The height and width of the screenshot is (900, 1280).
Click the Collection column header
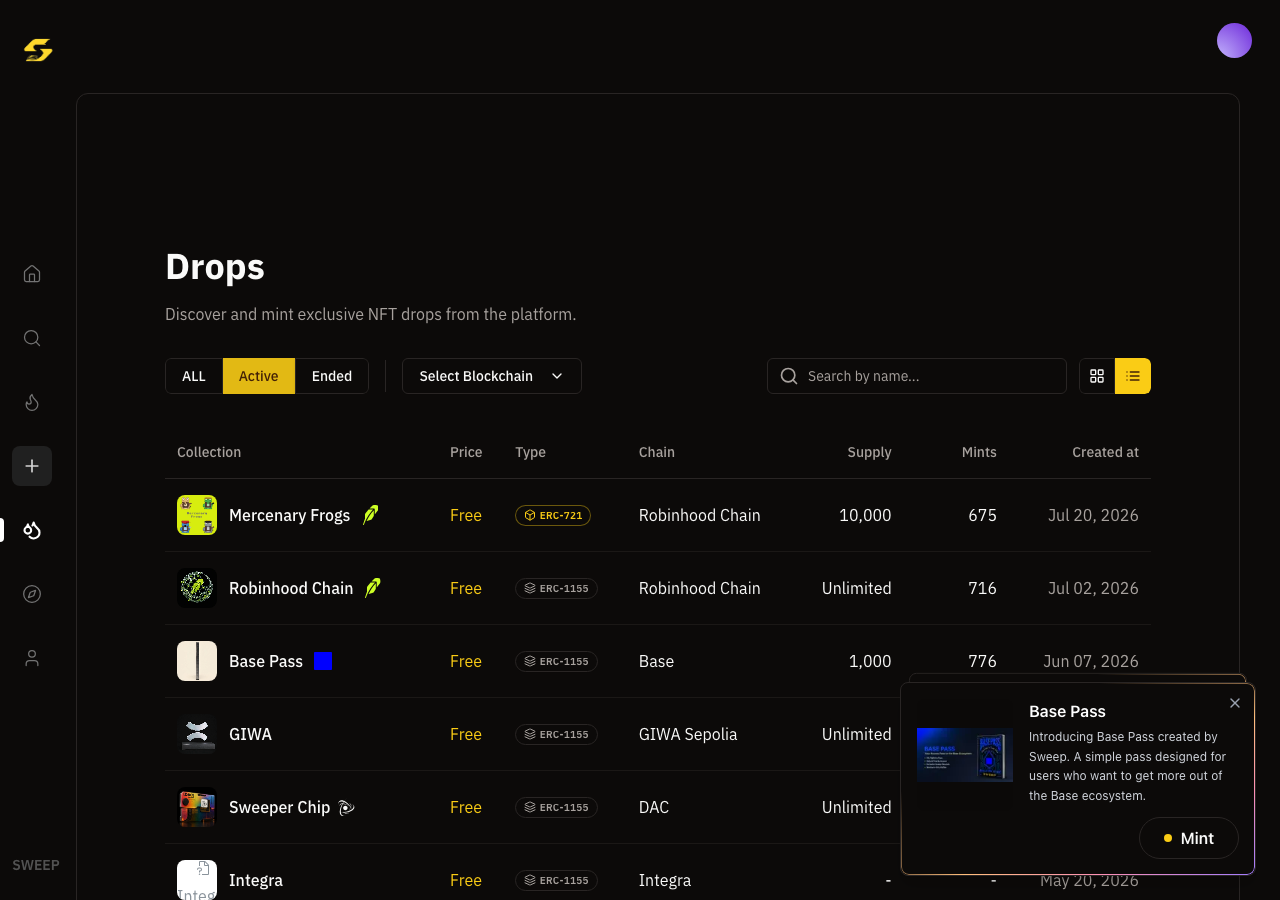pos(209,452)
